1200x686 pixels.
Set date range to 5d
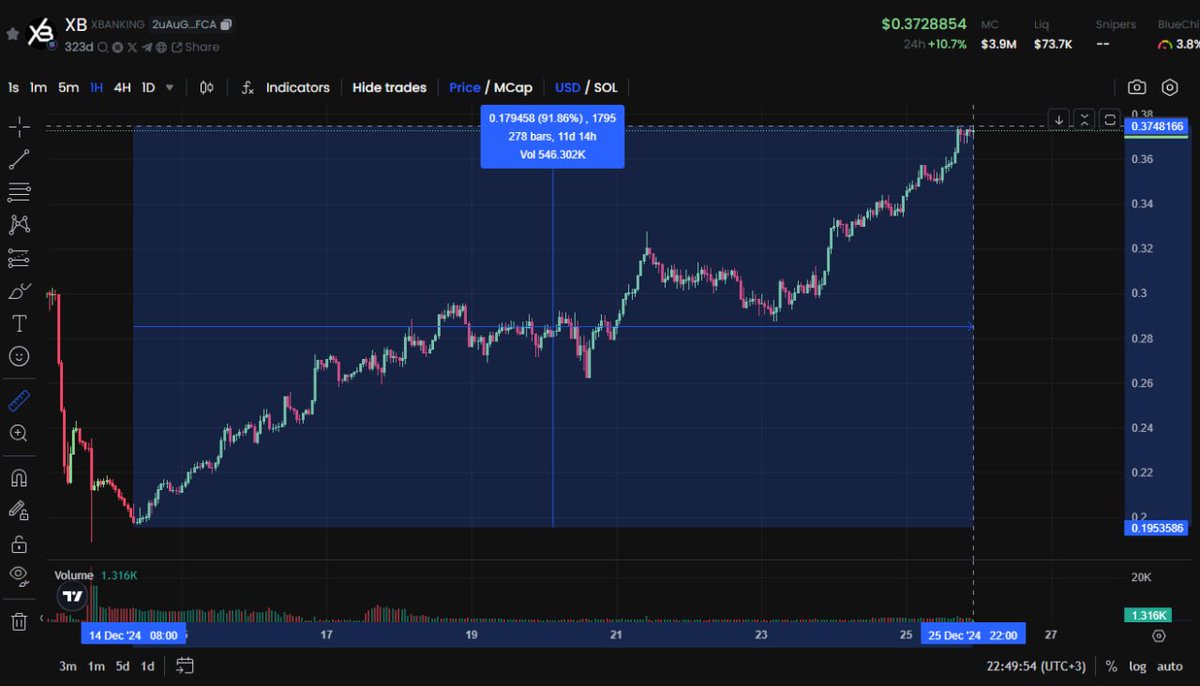123,666
